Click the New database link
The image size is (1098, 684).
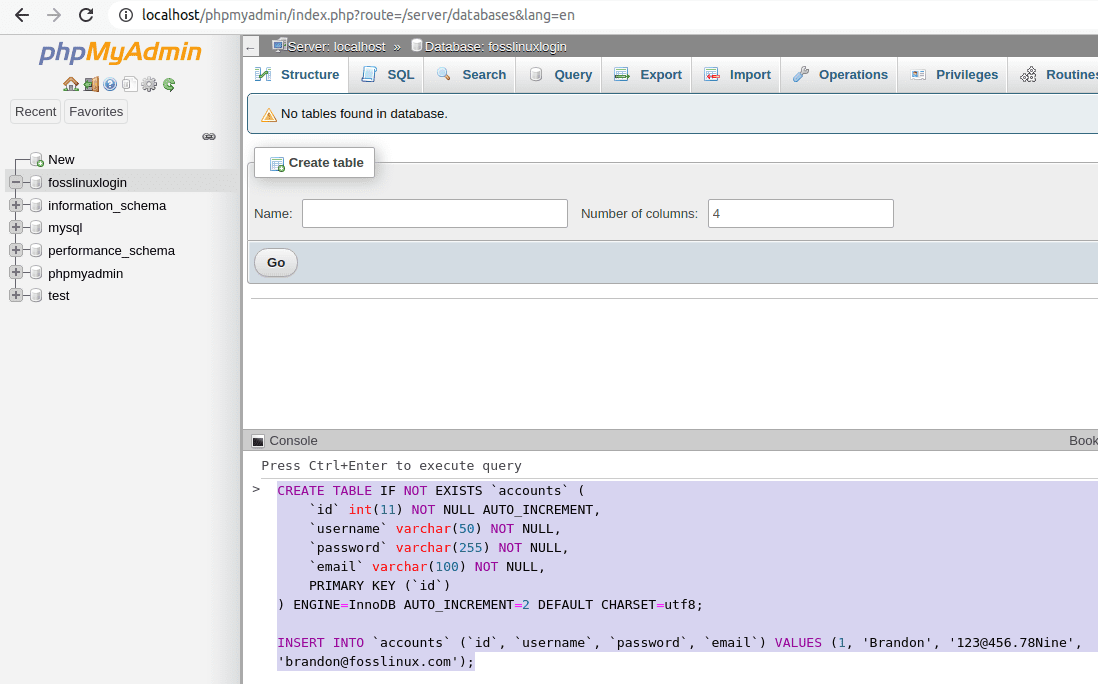tap(62, 160)
